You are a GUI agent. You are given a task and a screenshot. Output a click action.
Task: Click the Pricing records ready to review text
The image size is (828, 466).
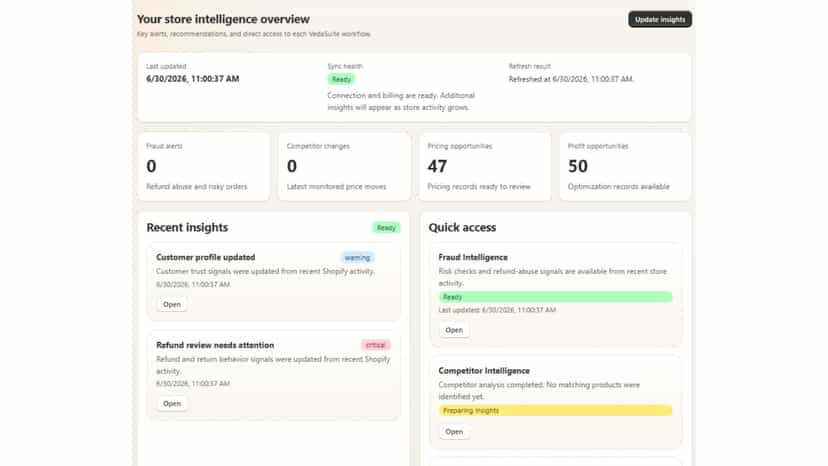coord(479,187)
